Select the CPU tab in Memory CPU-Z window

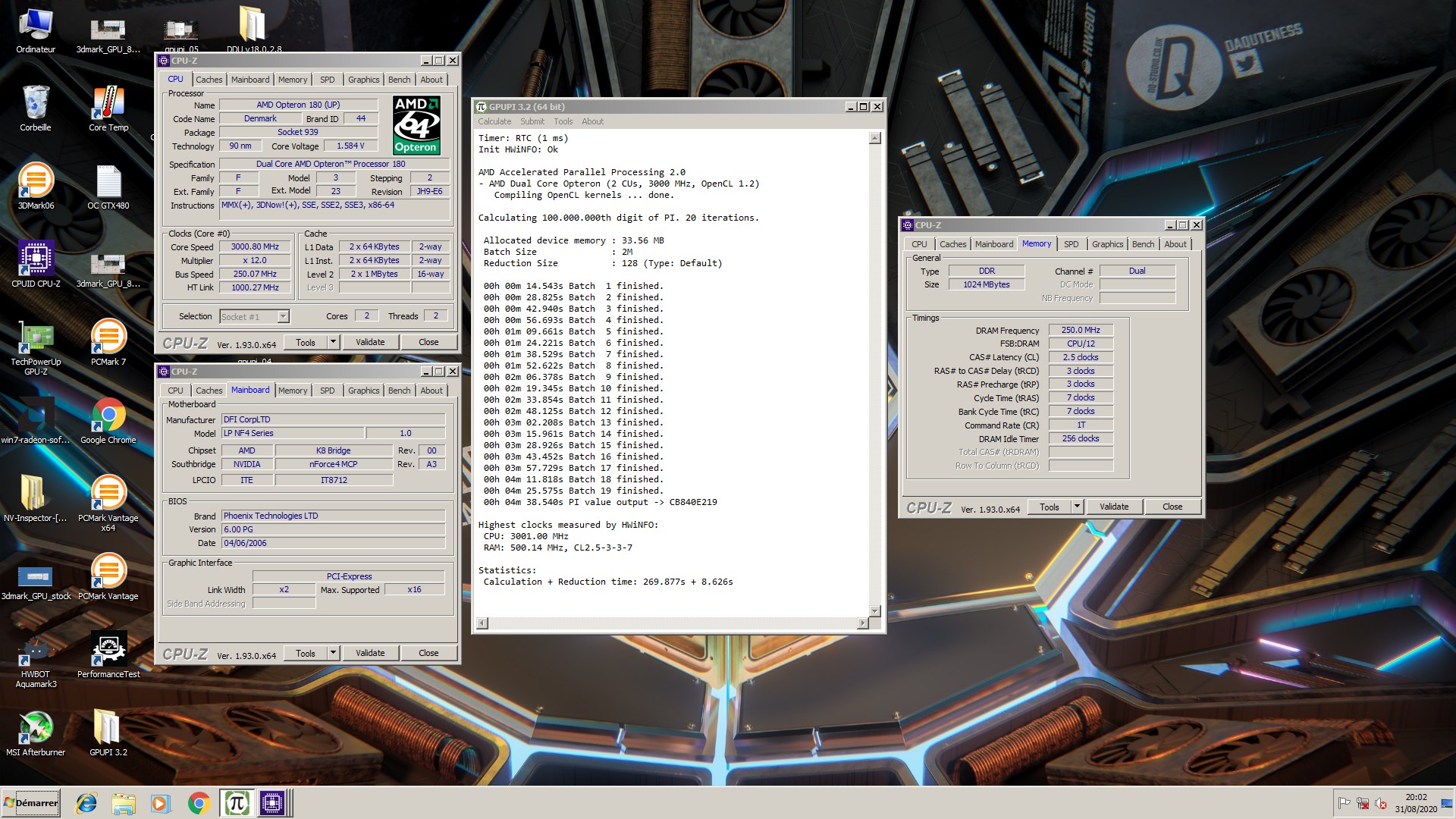919,244
